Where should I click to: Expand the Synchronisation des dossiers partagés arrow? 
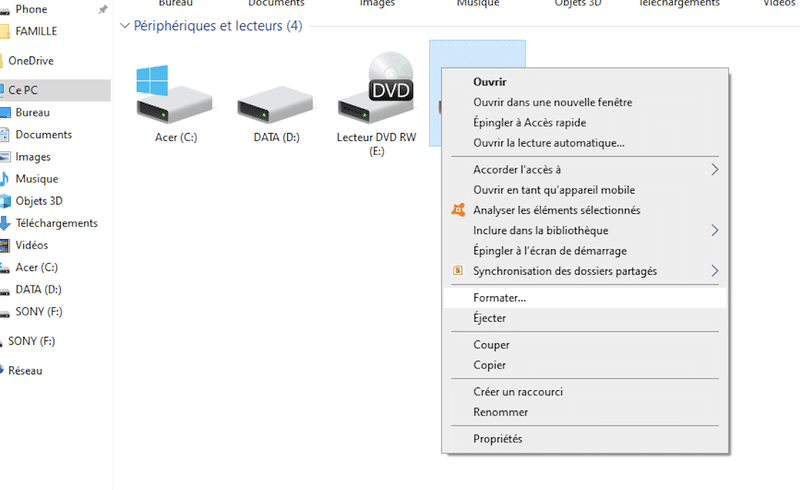click(714, 271)
